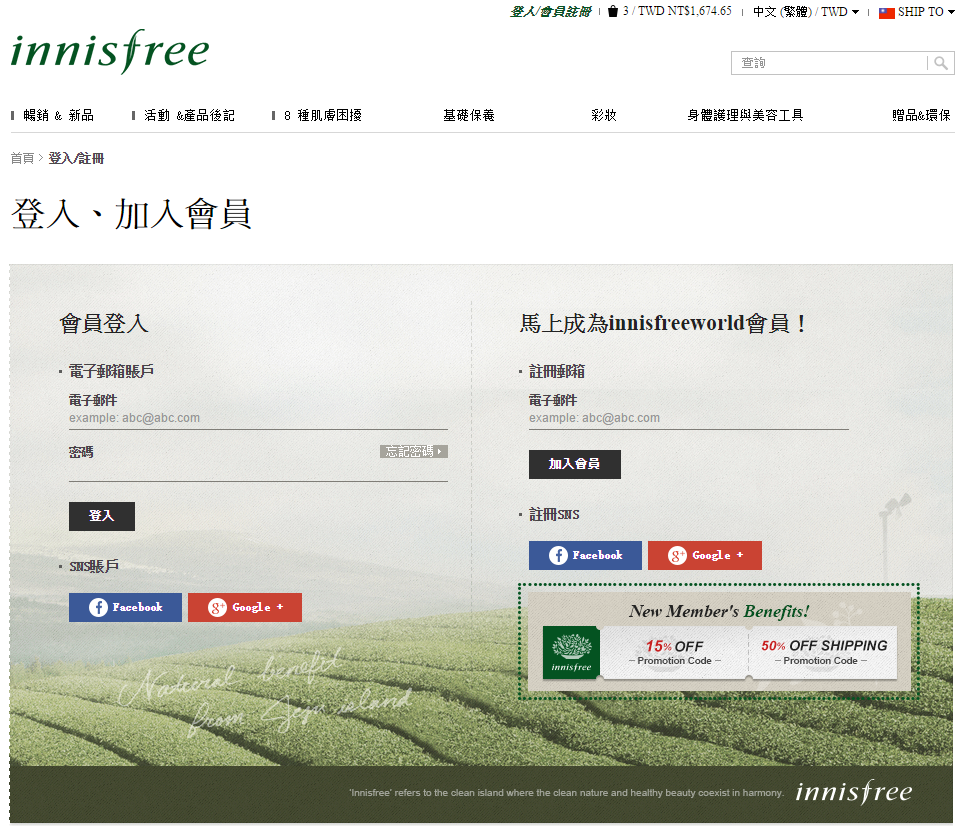This screenshot has width=962, height=827.
Task: Click the cart total TWD NT$1,674.65
Action: coord(685,11)
